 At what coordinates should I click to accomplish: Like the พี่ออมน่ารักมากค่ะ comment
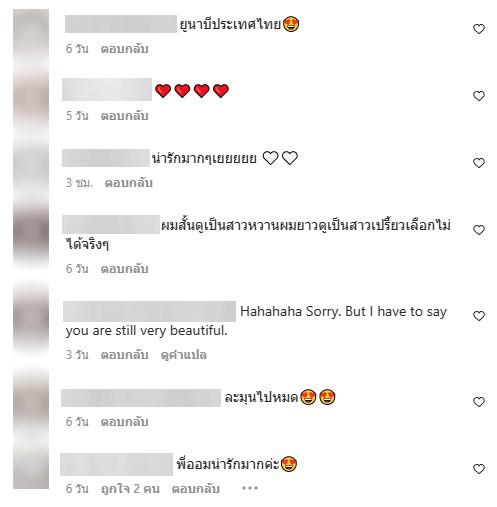(479, 469)
